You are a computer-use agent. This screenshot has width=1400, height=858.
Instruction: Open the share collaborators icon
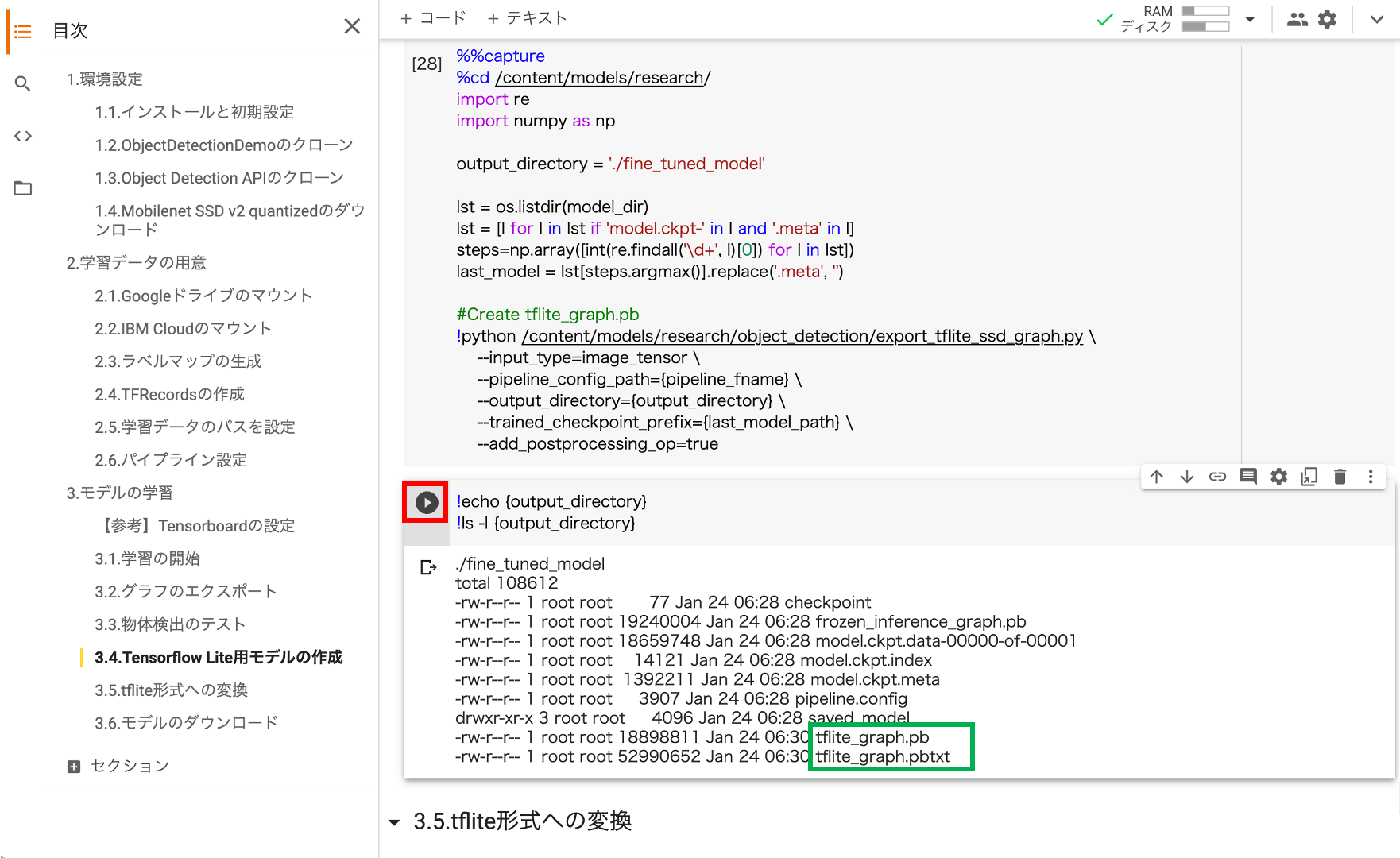(x=1297, y=19)
